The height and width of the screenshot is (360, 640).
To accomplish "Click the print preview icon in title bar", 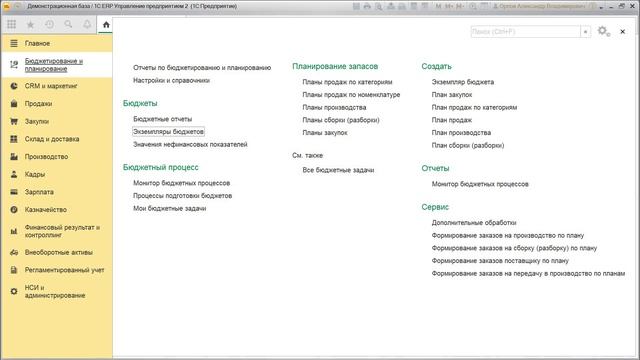I will tap(379, 7).
